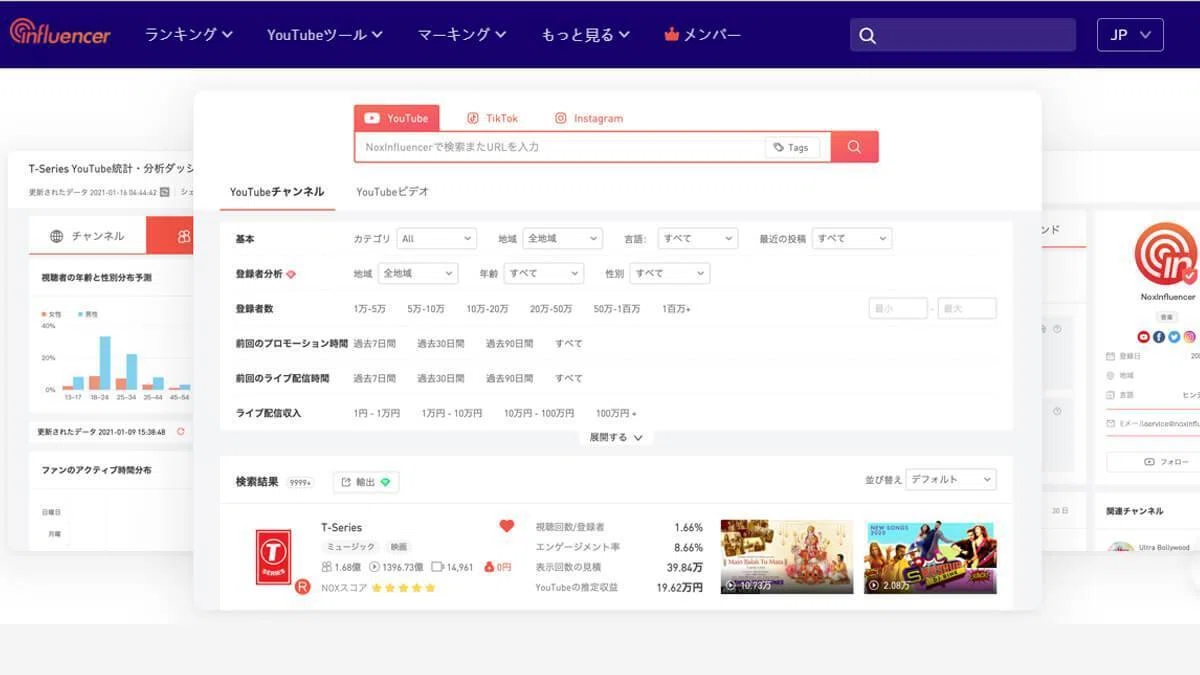Select 過去30日間 for 前回のライブ配信時間
1200x675 pixels.
[x=441, y=379]
